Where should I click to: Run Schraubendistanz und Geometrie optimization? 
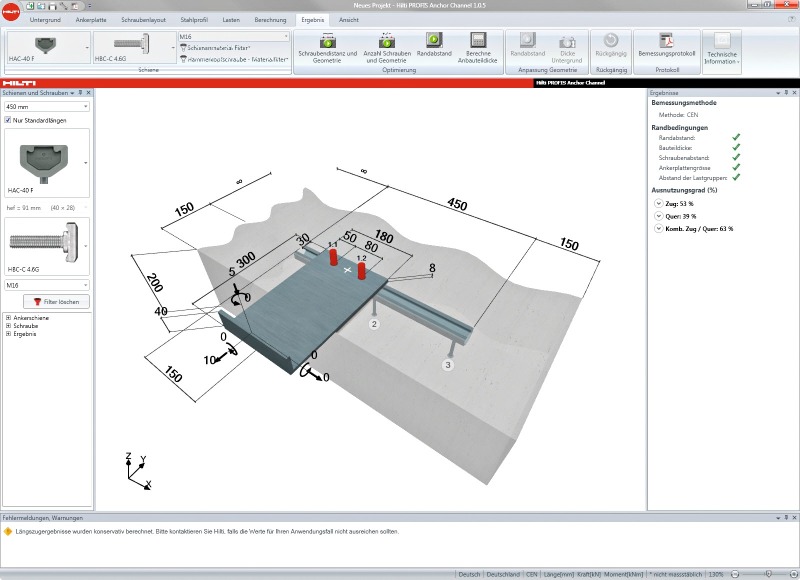(328, 48)
